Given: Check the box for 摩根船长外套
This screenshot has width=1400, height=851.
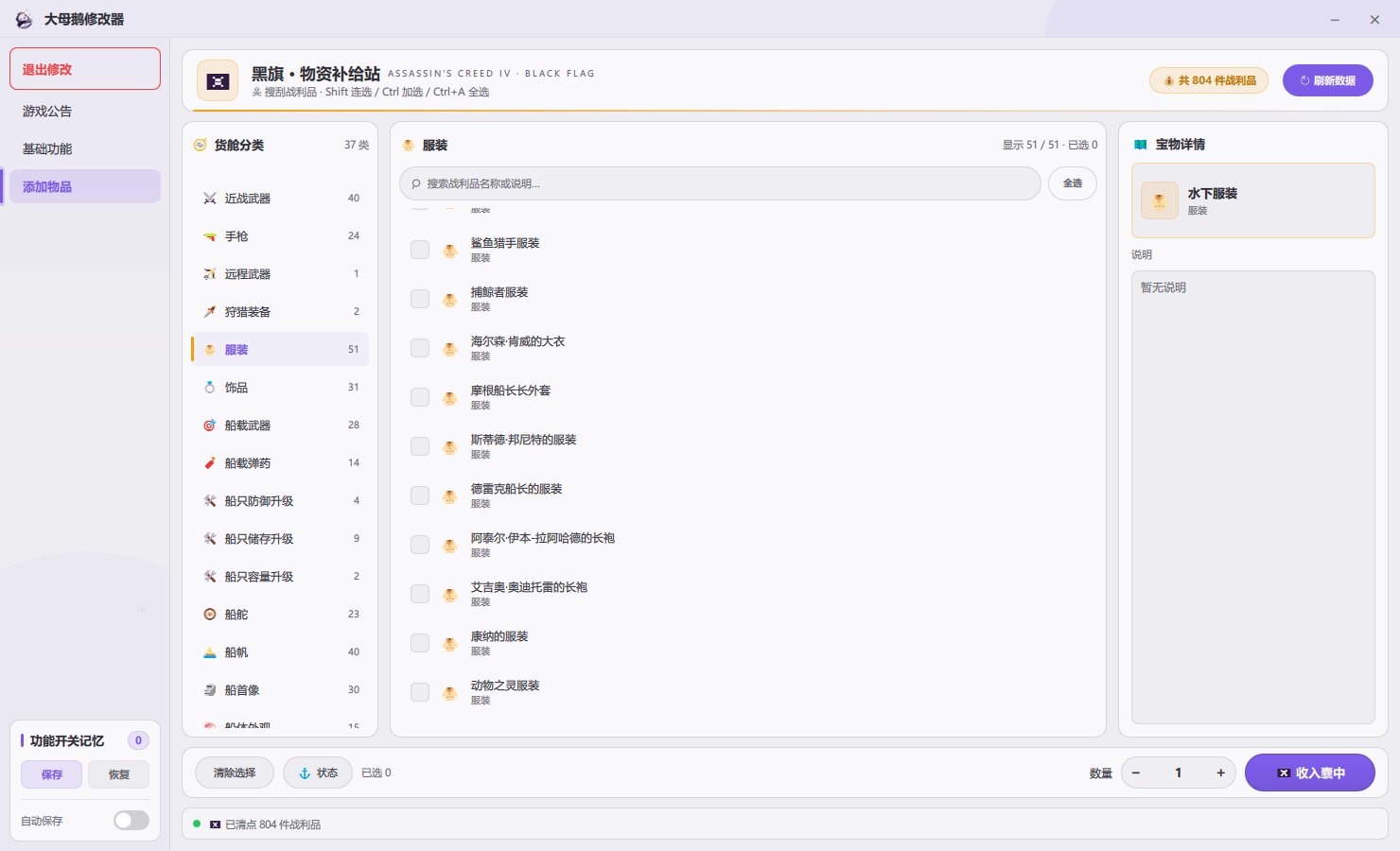Looking at the screenshot, I should click(420, 397).
